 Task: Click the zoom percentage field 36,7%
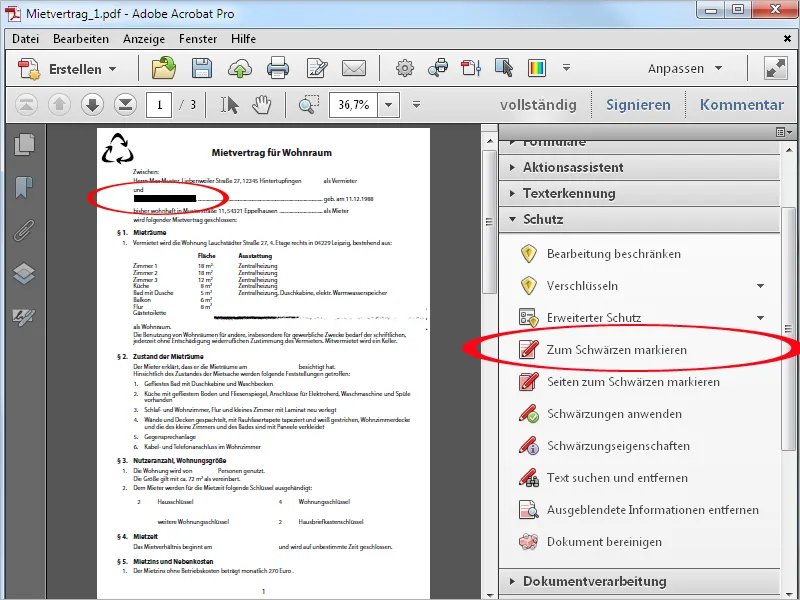click(354, 105)
